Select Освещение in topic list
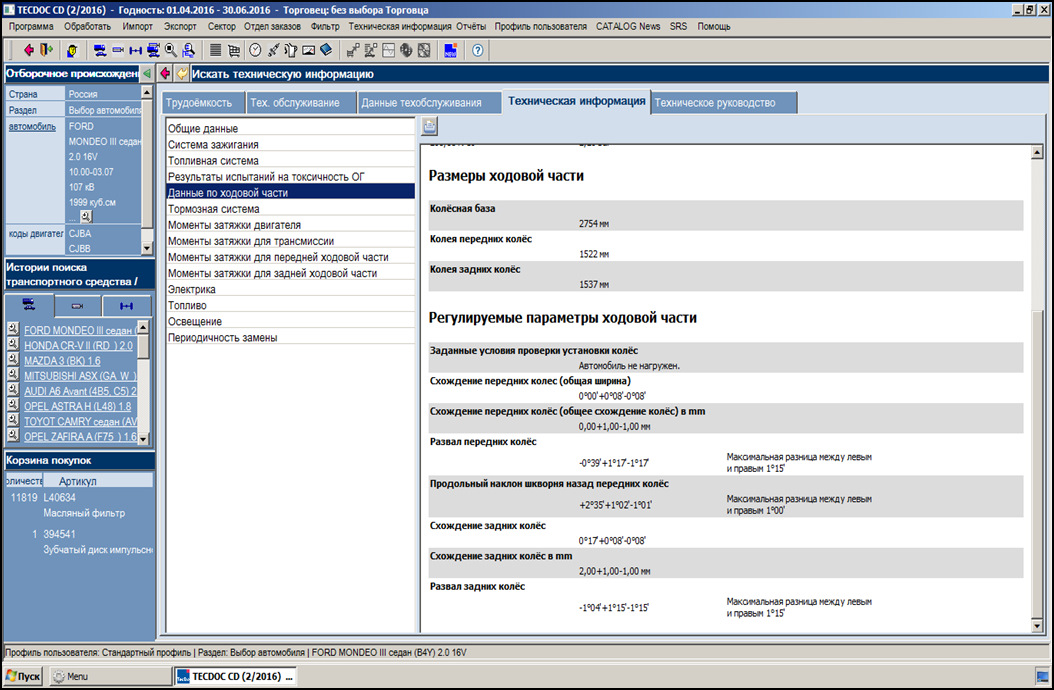This screenshot has width=1054, height=690. (290, 321)
